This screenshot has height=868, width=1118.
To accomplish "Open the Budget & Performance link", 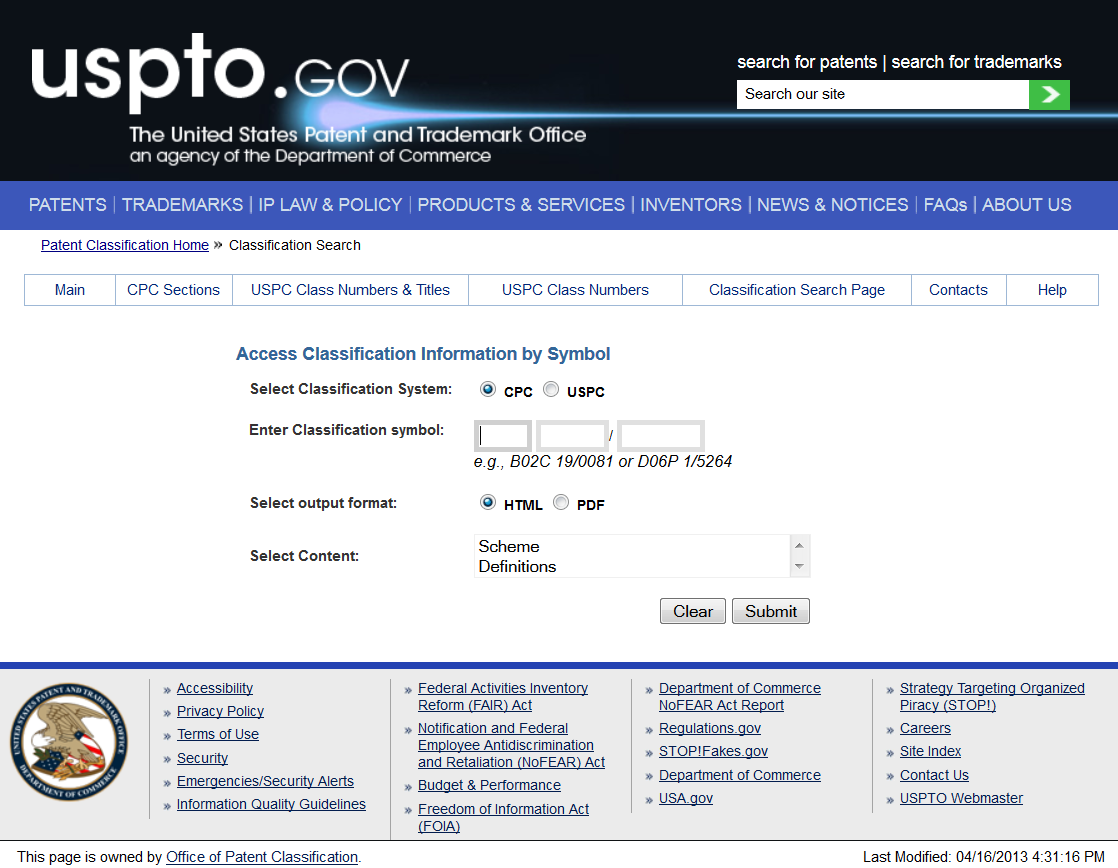I will pos(489,785).
